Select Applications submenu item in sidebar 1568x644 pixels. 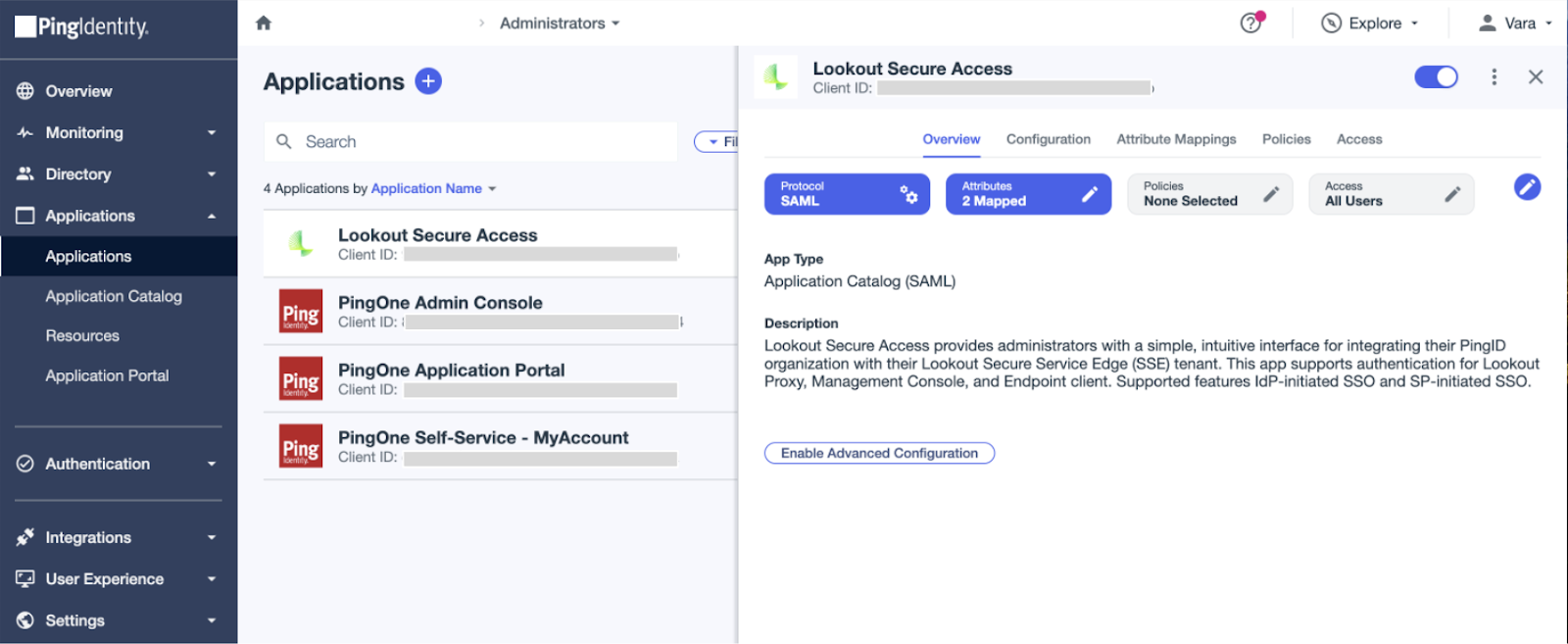(119, 256)
